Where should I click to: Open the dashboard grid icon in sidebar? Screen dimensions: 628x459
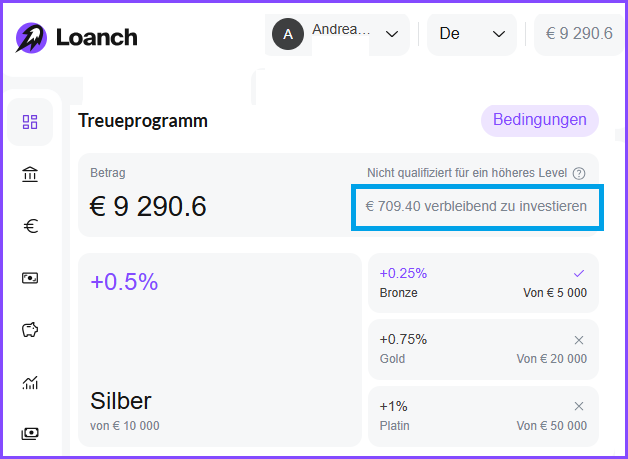pyautogui.click(x=30, y=122)
